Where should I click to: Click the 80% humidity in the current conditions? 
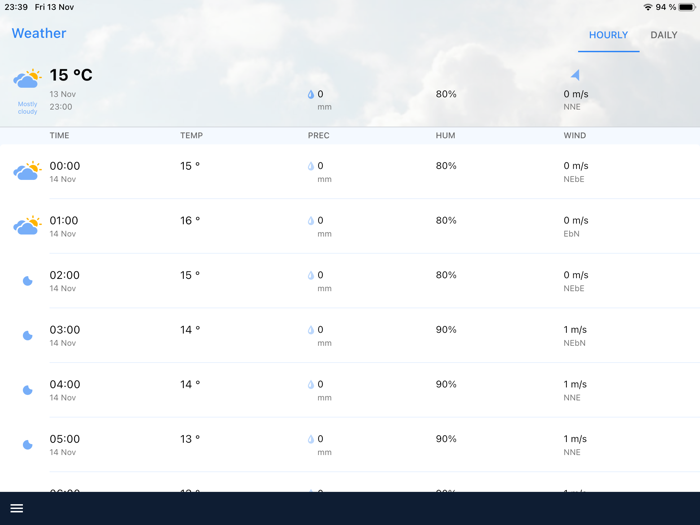coord(446,94)
